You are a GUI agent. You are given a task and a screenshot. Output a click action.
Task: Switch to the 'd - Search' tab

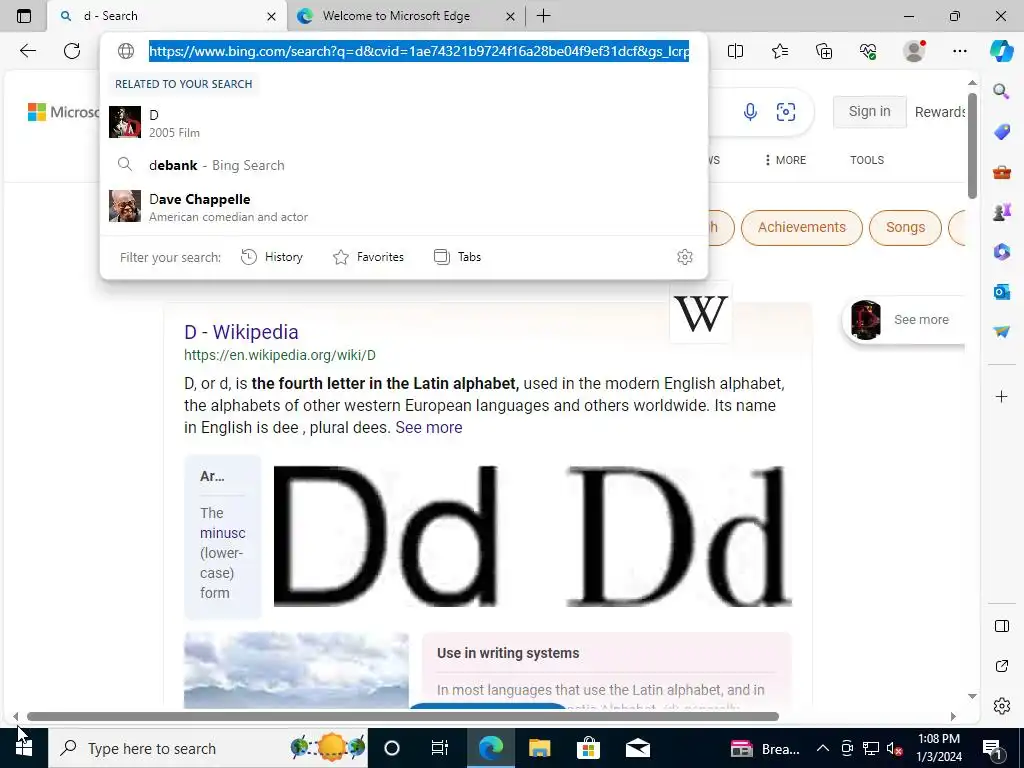(x=167, y=16)
